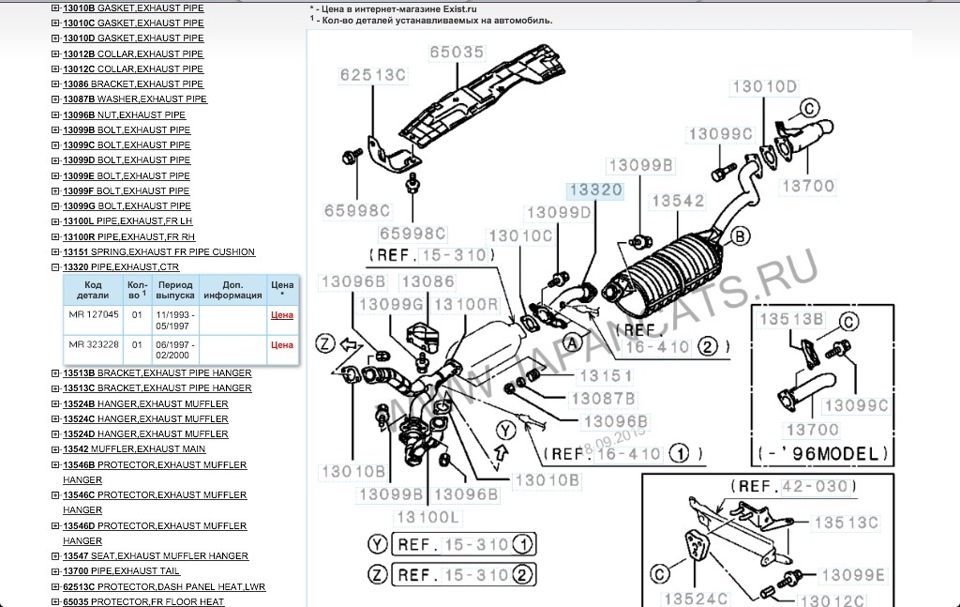Open the 13086 BRACKET,EXHAUST PIPE link
The height and width of the screenshot is (607, 960).
click(x=132, y=84)
